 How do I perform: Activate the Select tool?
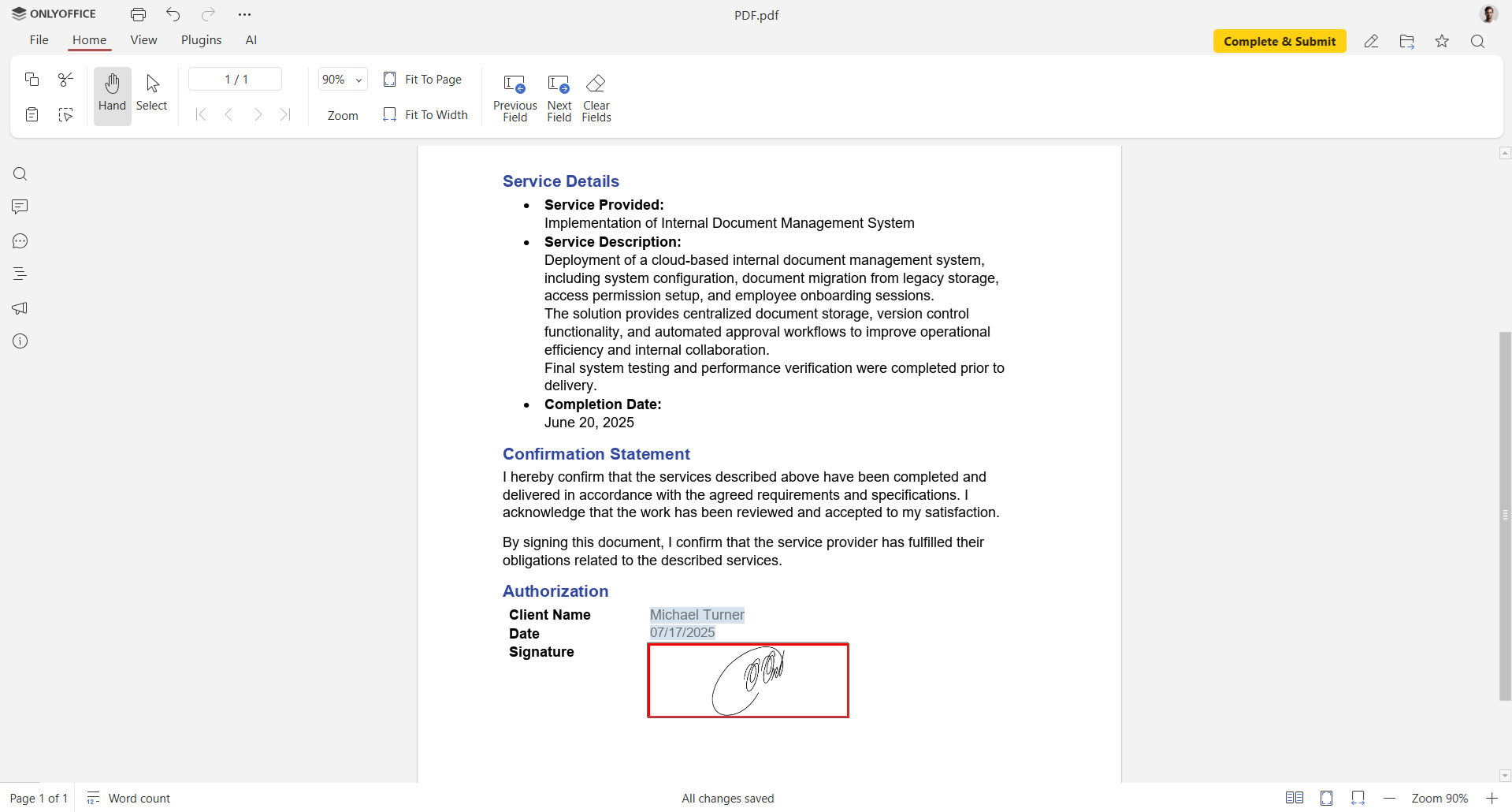pos(151,95)
